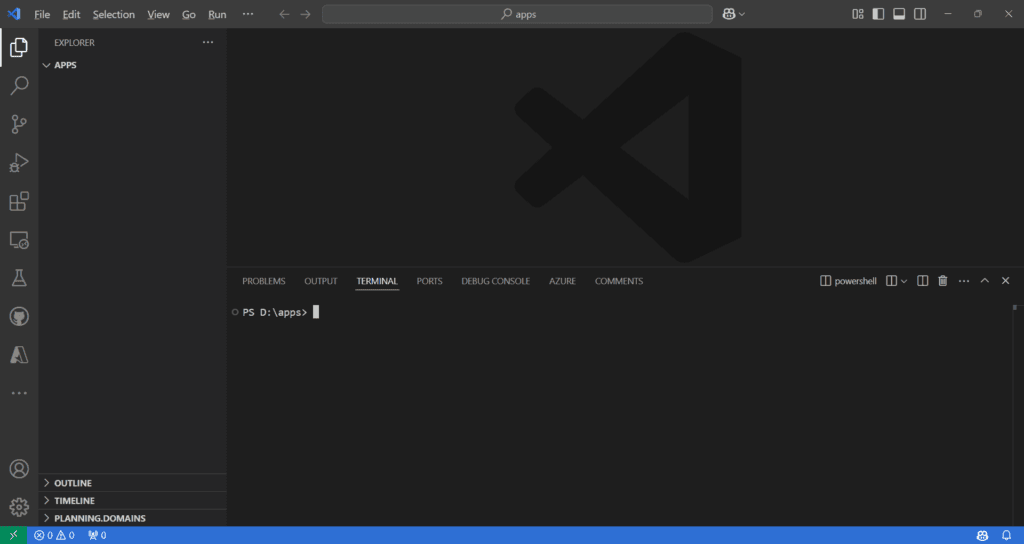The image size is (1024, 544).
Task: Open the Run and Debug view
Action: (x=19, y=163)
